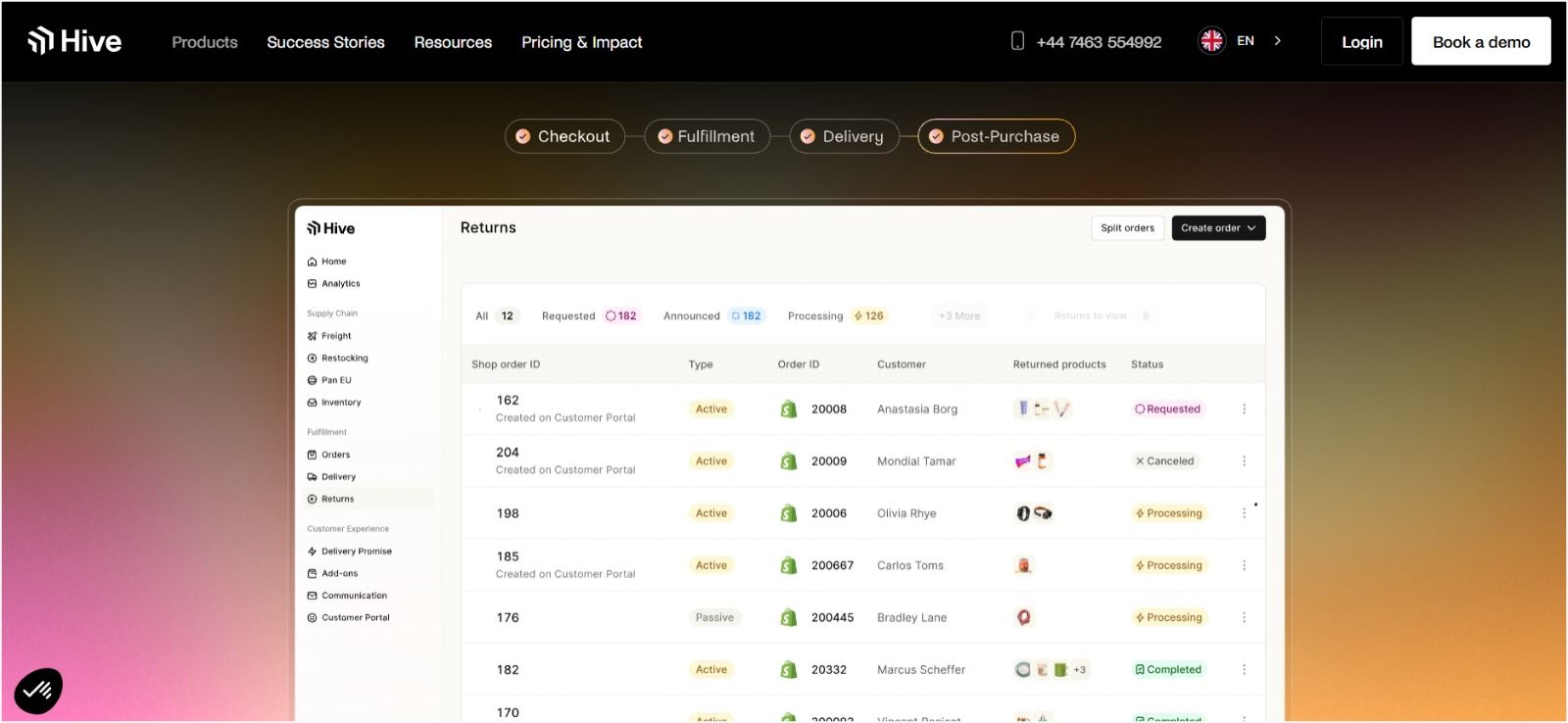Open row options for Carlos Toms
Viewport: 1568px width, 723px height.
point(1244,565)
